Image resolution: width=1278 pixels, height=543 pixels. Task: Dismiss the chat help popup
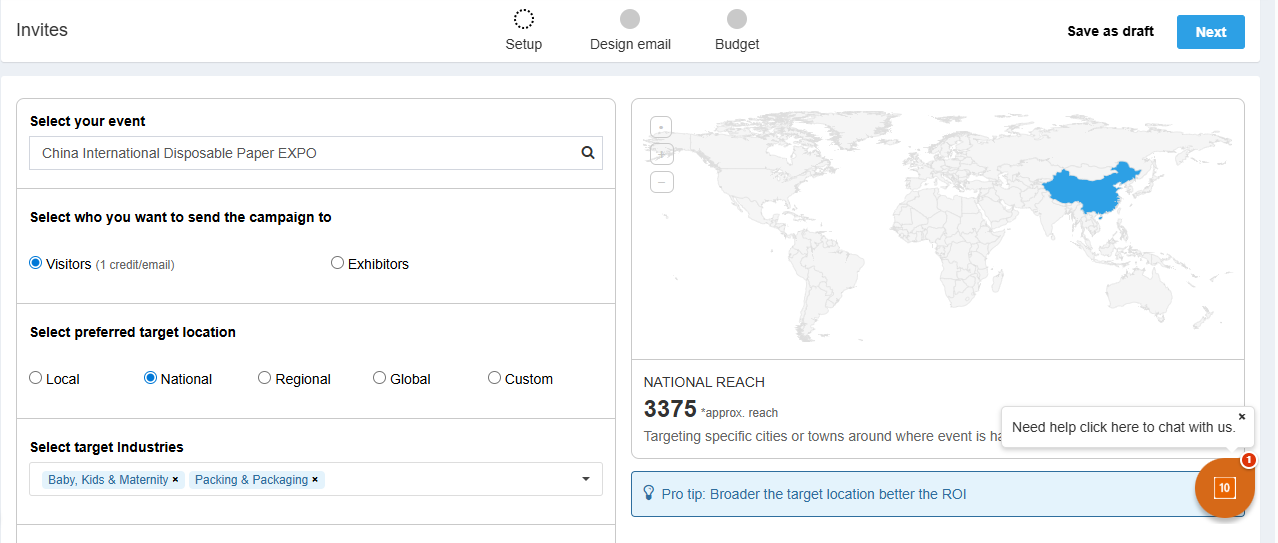(1242, 416)
